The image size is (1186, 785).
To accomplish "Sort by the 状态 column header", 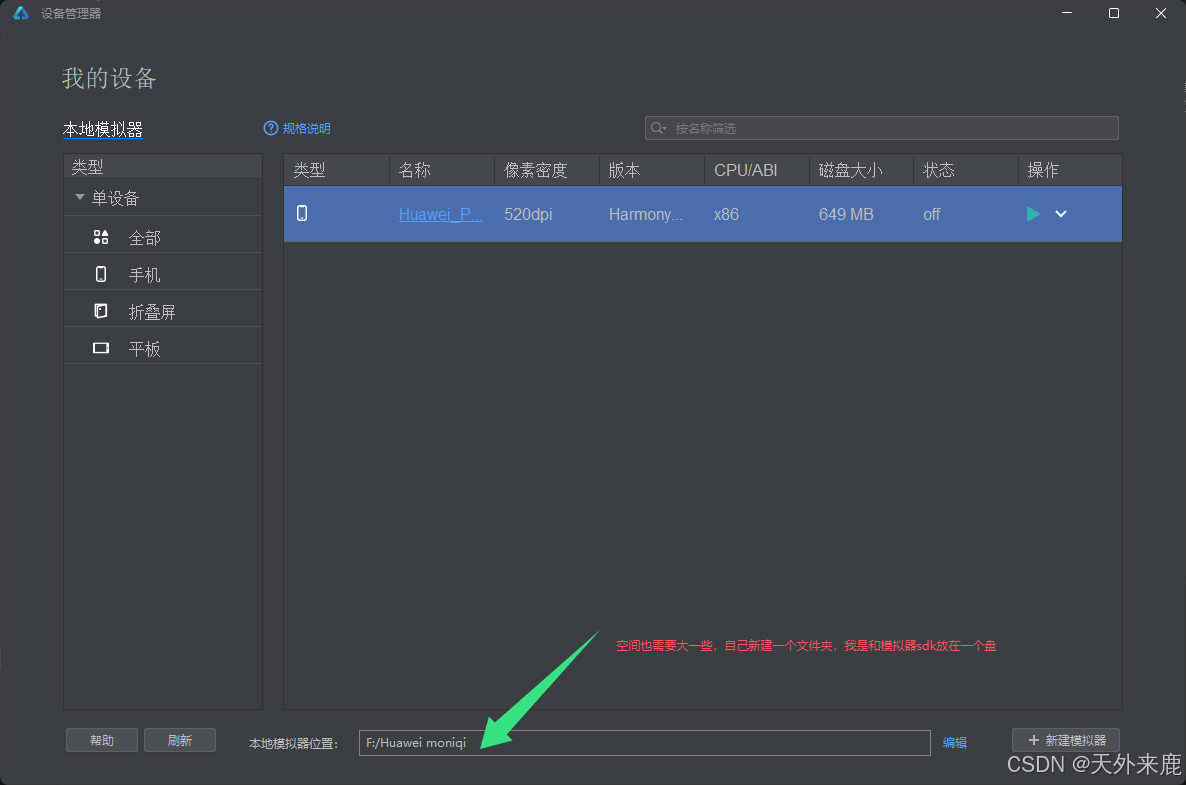I will click(966, 170).
